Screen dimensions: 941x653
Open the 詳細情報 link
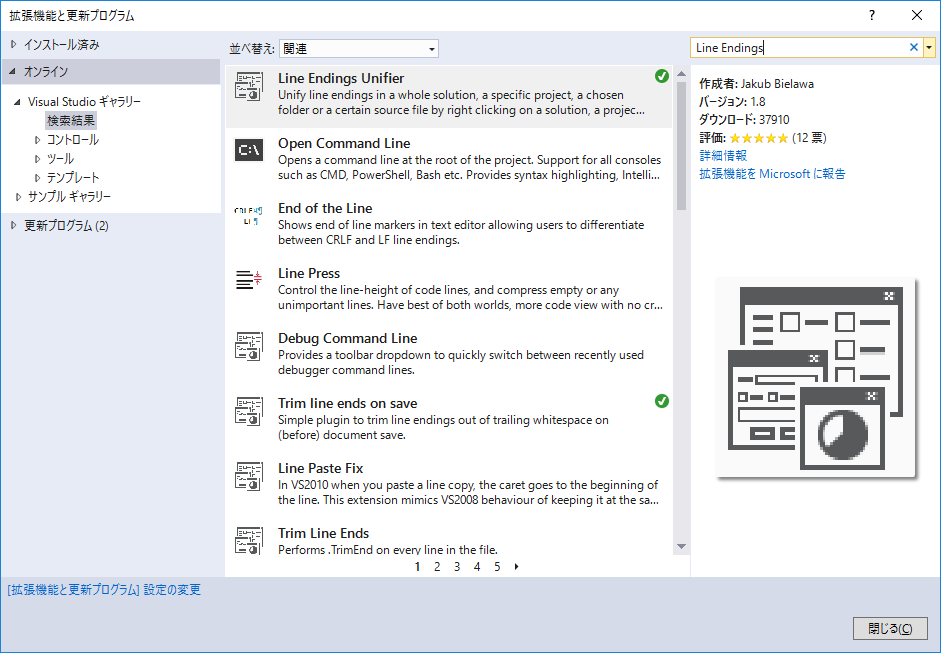click(x=723, y=155)
